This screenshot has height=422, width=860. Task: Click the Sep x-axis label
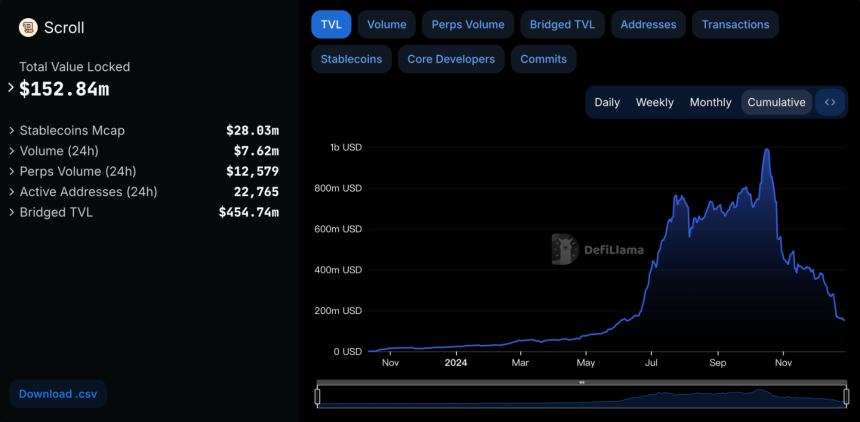[x=718, y=363]
